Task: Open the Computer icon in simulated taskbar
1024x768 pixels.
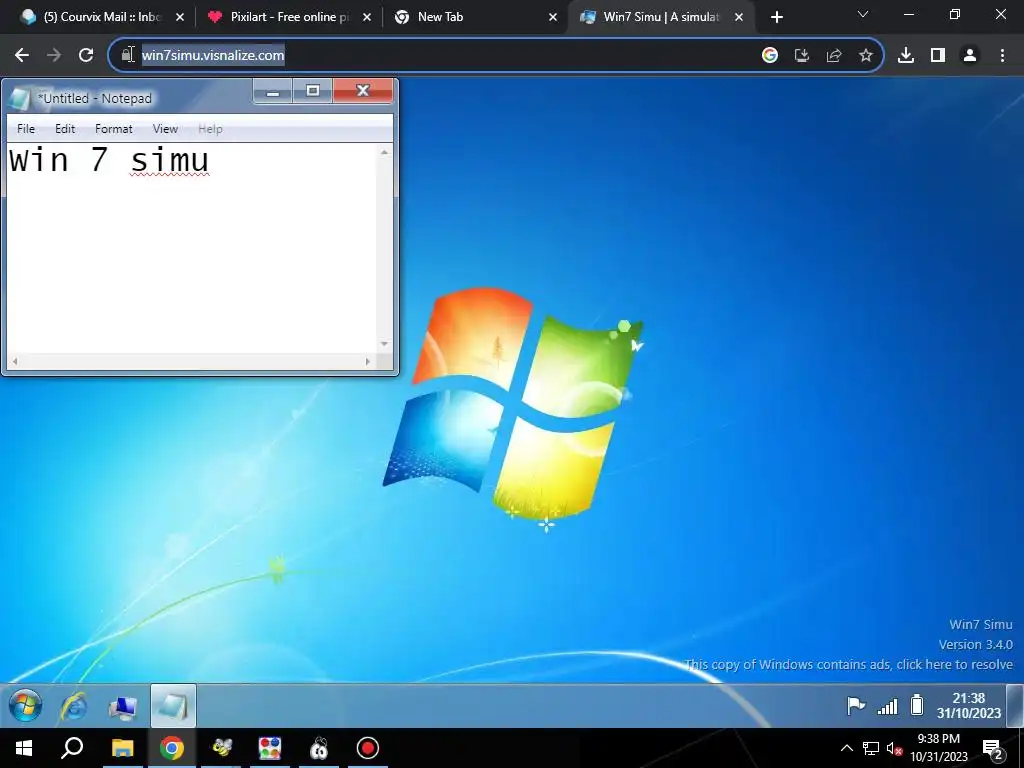Action: [123, 707]
